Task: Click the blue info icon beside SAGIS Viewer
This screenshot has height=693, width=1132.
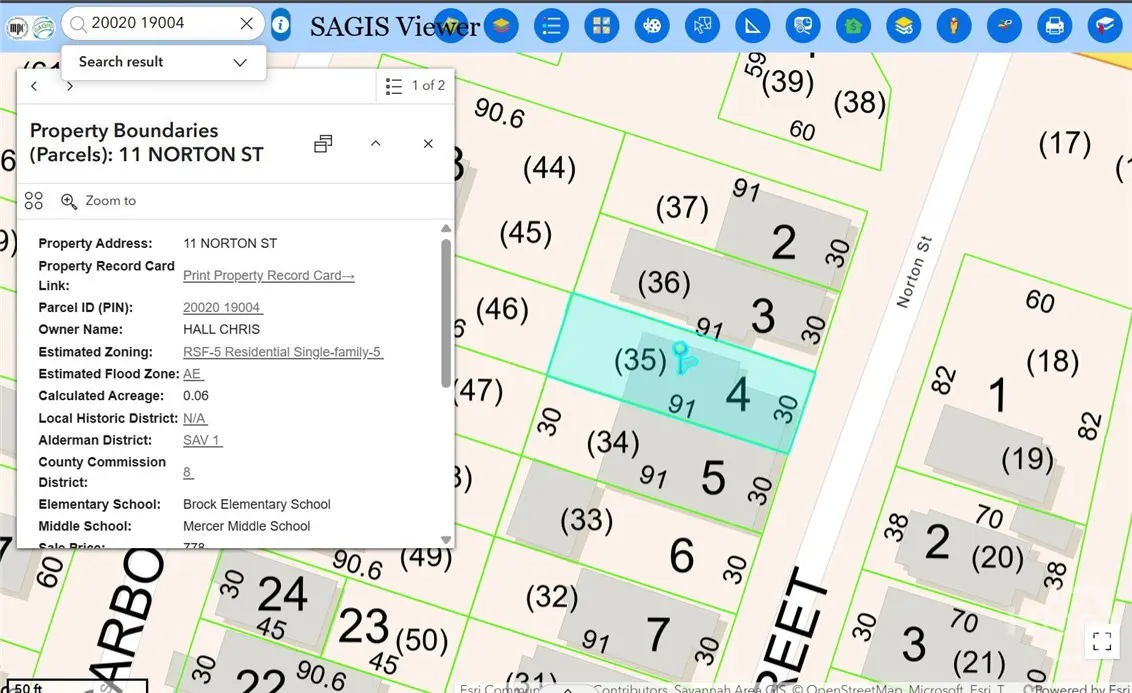Action: click(x=280, y=25)
